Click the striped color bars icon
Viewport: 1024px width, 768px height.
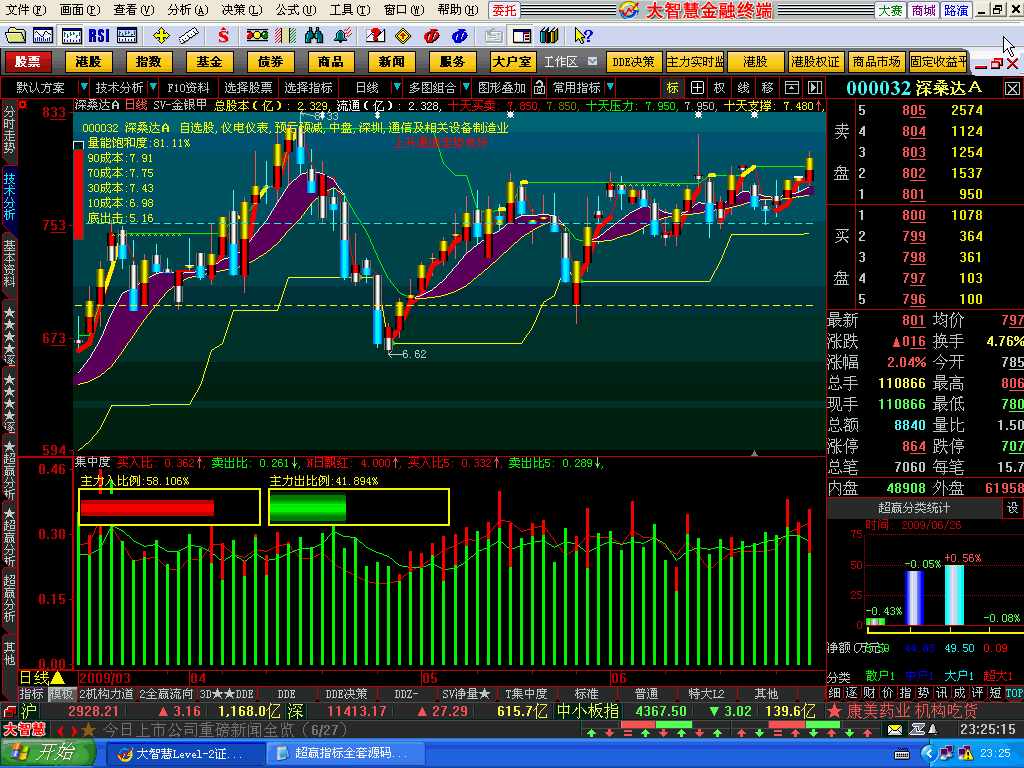tap(285, 36)
